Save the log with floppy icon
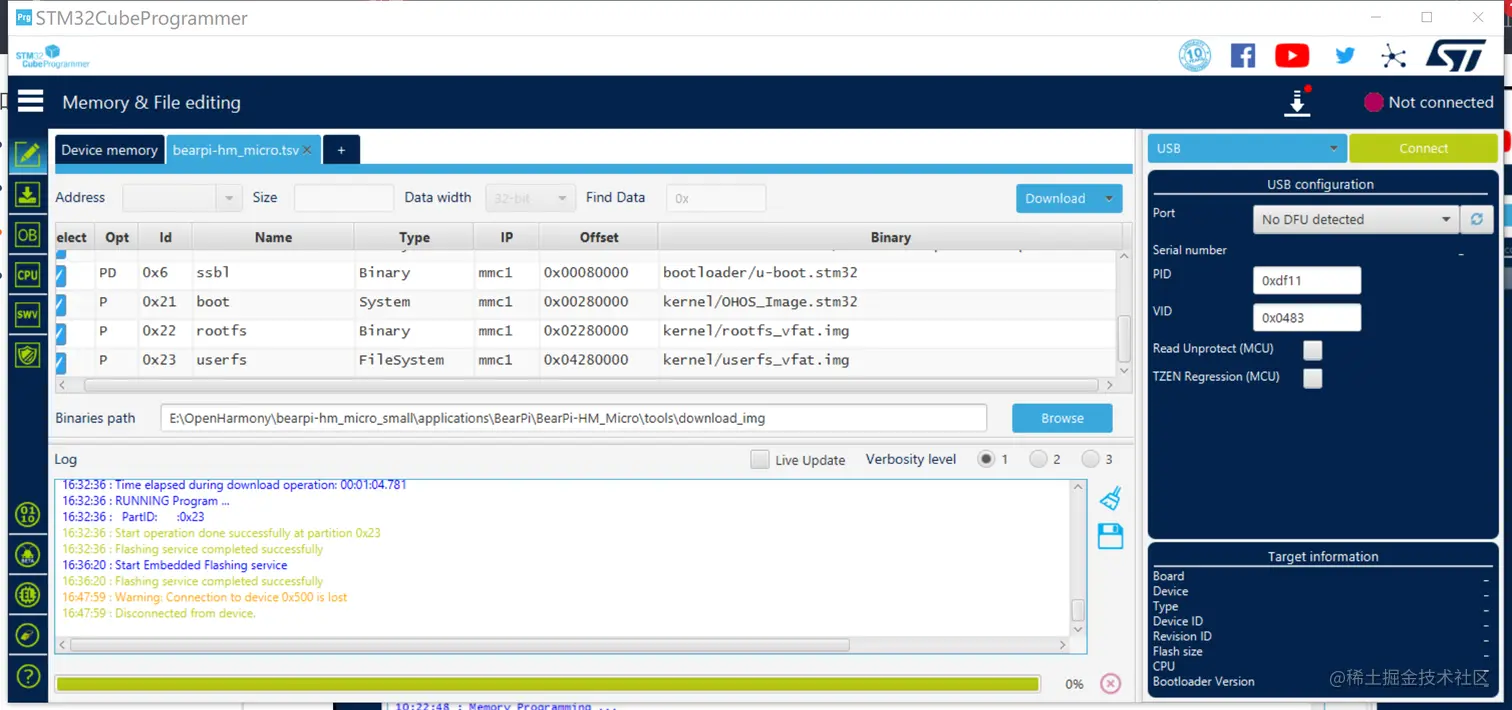Image resolution: width=1512 pixels, height=710 pixels. click(x=1110, y=536)
